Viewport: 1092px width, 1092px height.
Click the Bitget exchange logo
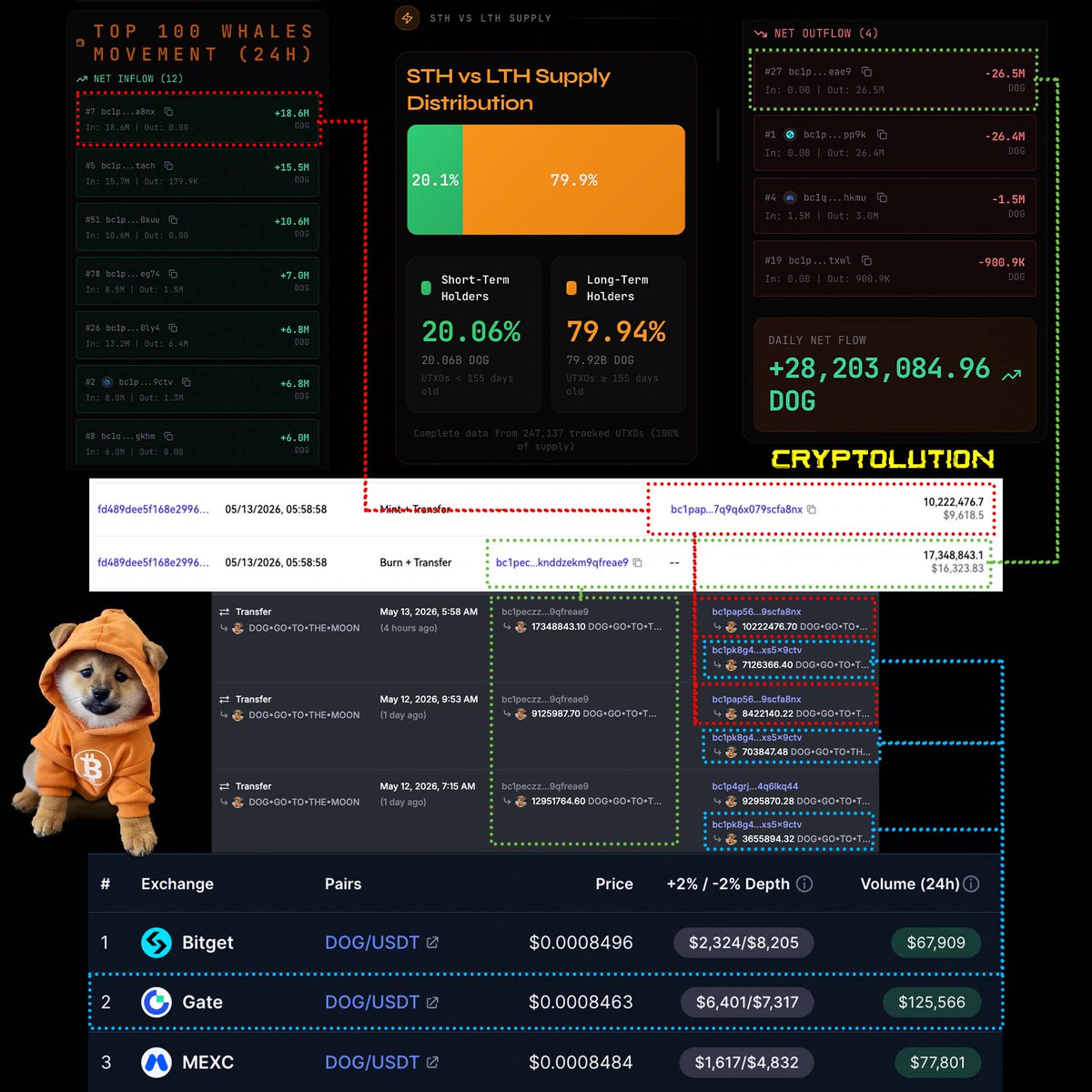pos(157,943)
